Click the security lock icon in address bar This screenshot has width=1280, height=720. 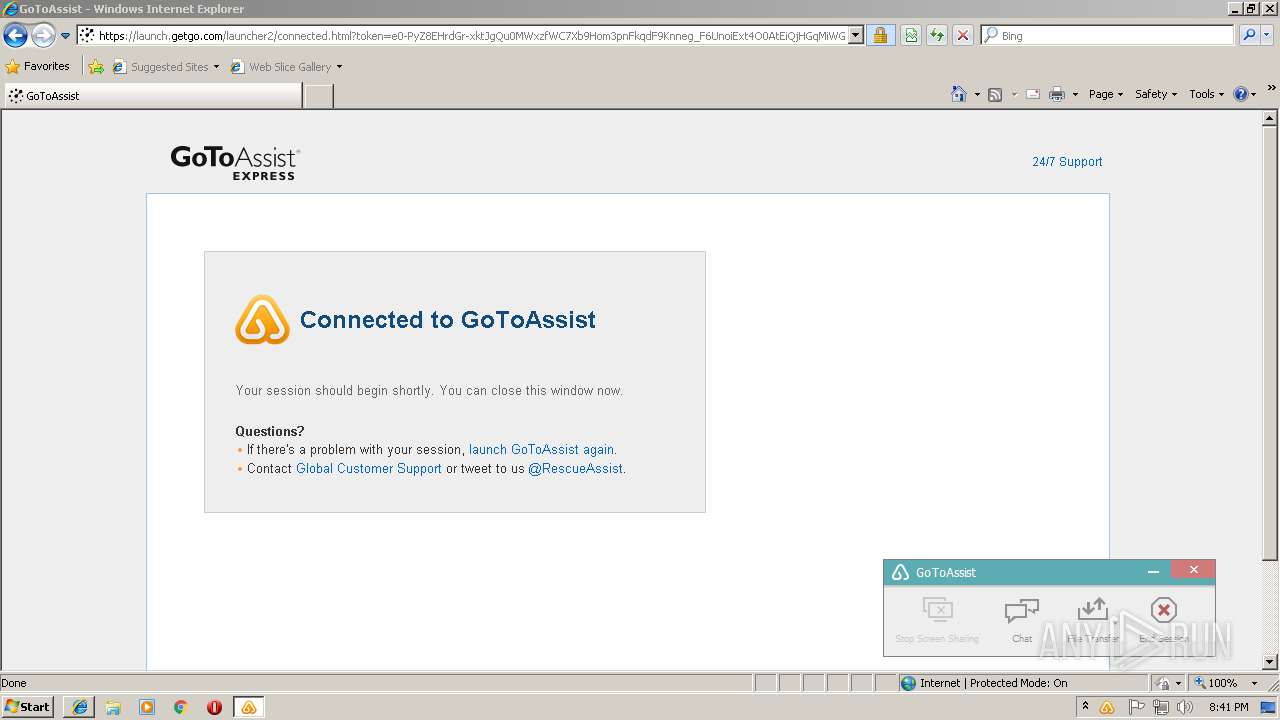(880, 35)
